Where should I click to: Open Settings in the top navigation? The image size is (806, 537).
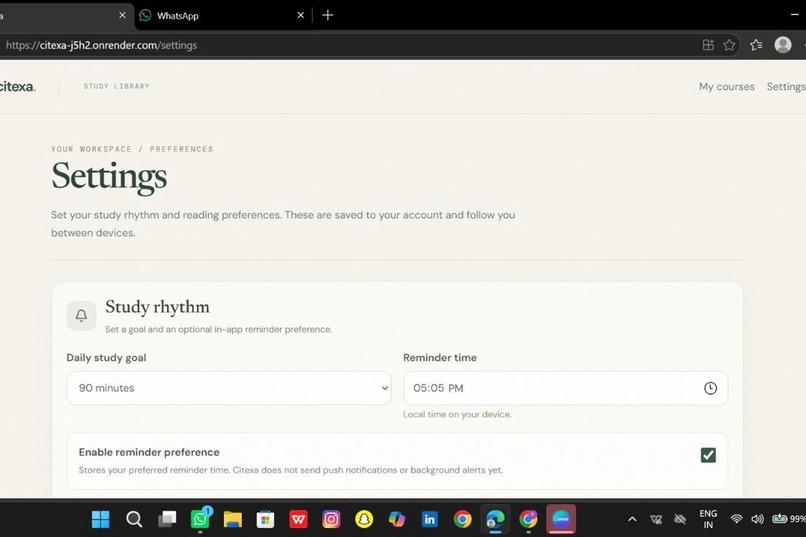[x=786, y=87]
